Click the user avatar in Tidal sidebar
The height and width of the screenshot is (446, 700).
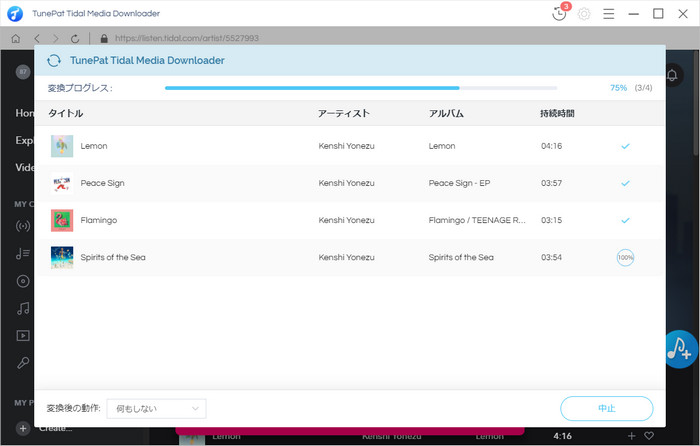[x=23, y=71]
